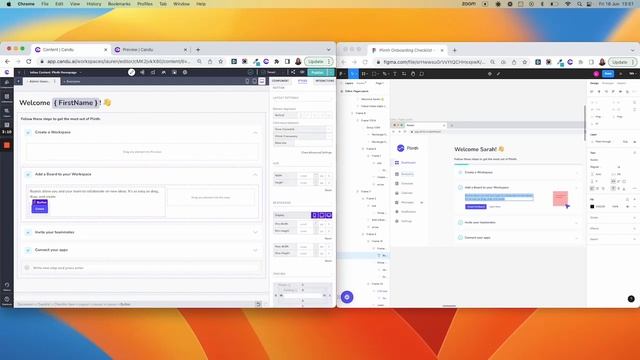Open the Candu logo home icon
Viewport: 640px width, 360px height.
[7, 72]
